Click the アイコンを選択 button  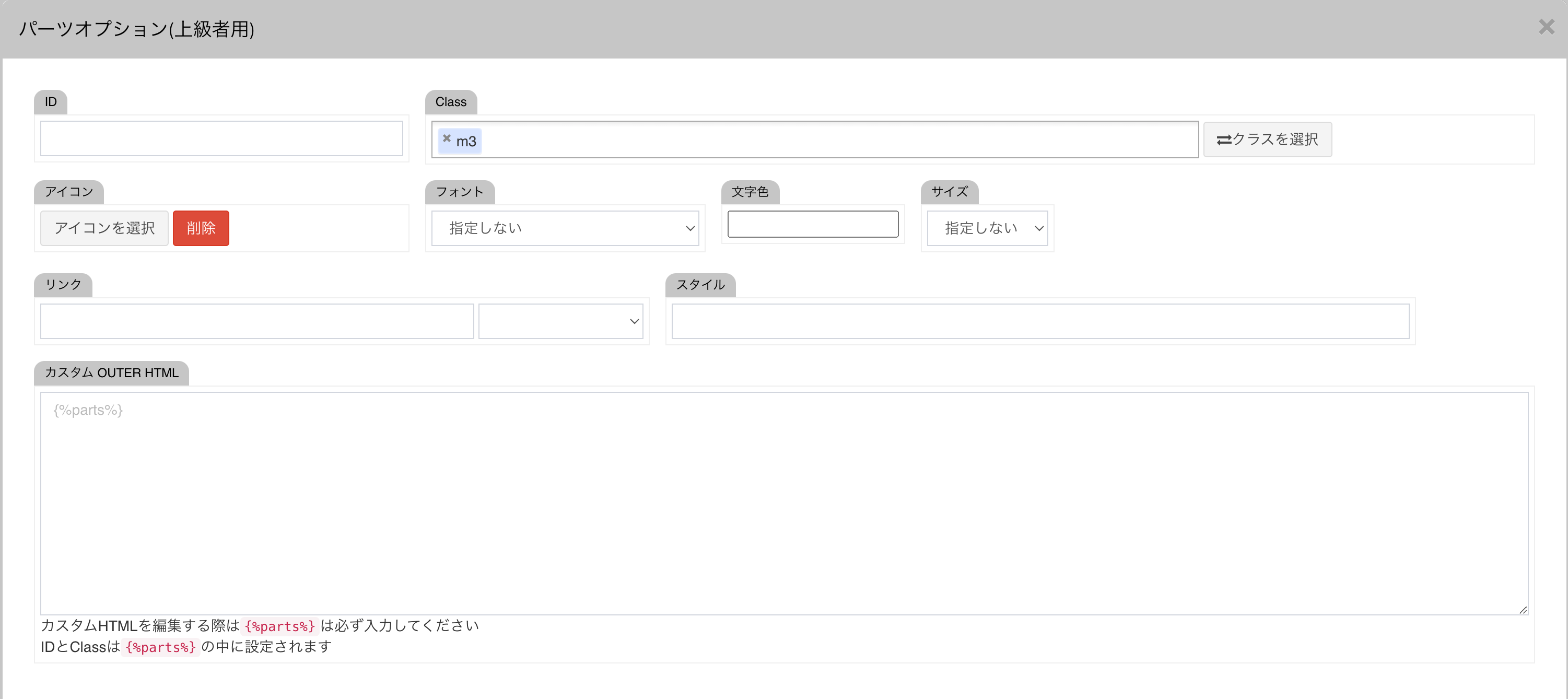coord(104,228)
